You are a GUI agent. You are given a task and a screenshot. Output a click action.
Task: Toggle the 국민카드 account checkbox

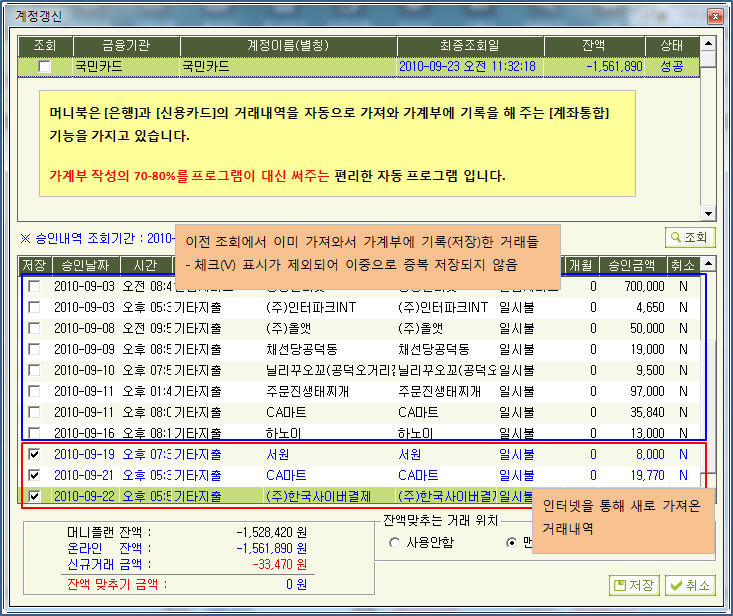click(44, 67)
